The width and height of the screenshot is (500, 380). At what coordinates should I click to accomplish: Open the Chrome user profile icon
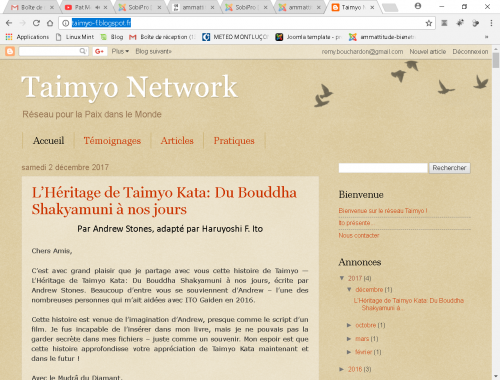point(418,6)
